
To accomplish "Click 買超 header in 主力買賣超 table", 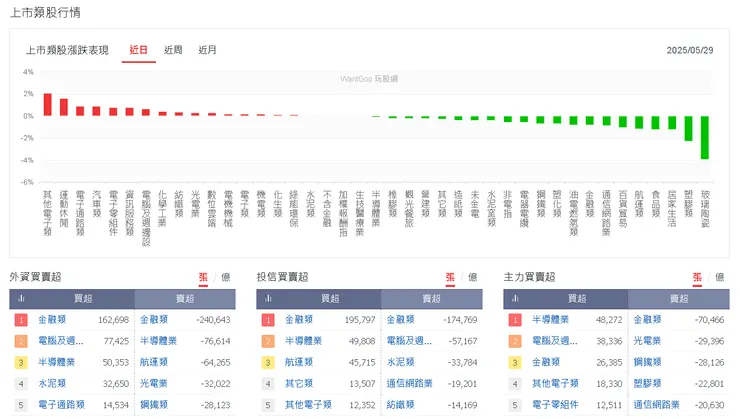I will (577, 299).
